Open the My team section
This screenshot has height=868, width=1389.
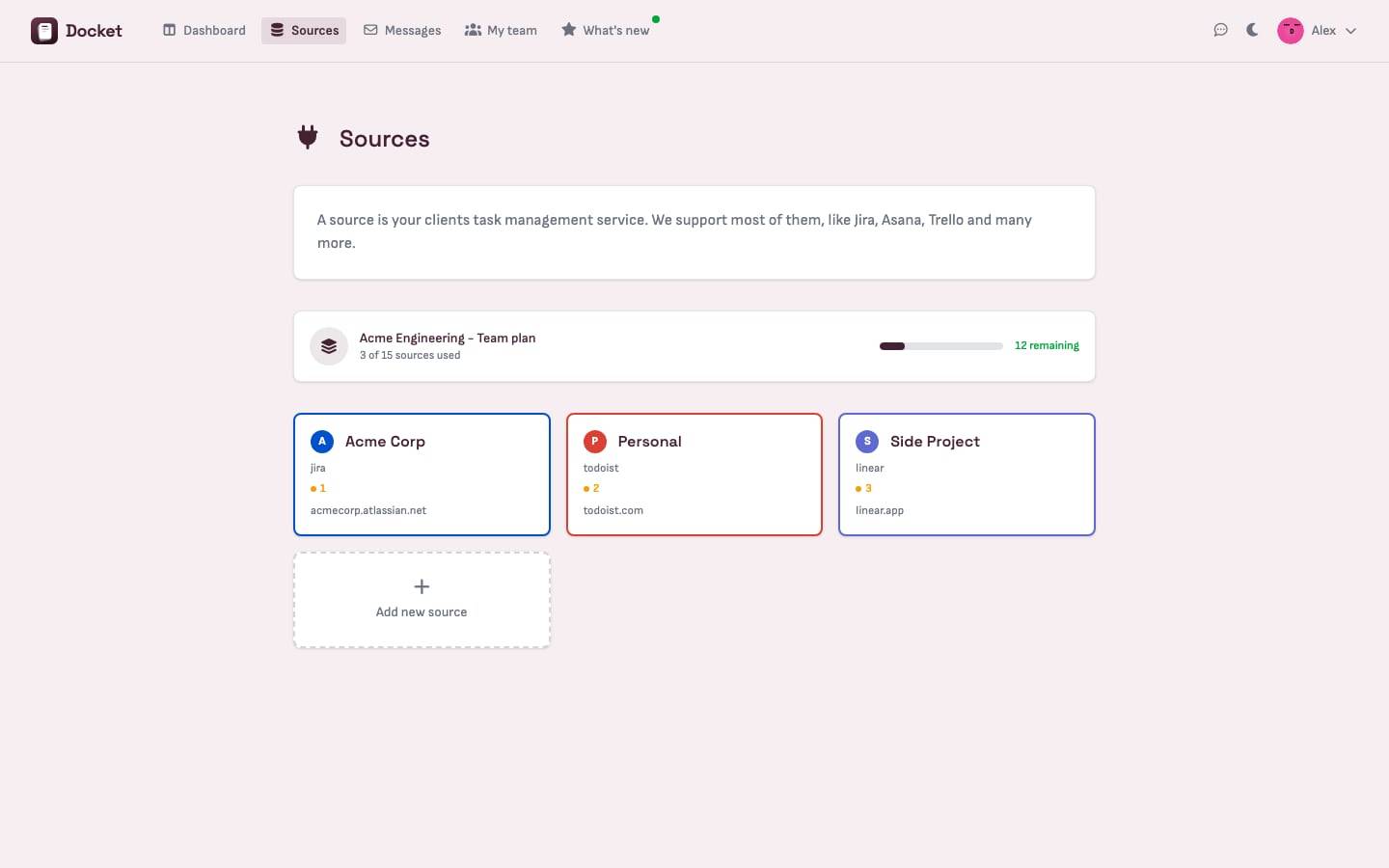click(x=501, y=31)
